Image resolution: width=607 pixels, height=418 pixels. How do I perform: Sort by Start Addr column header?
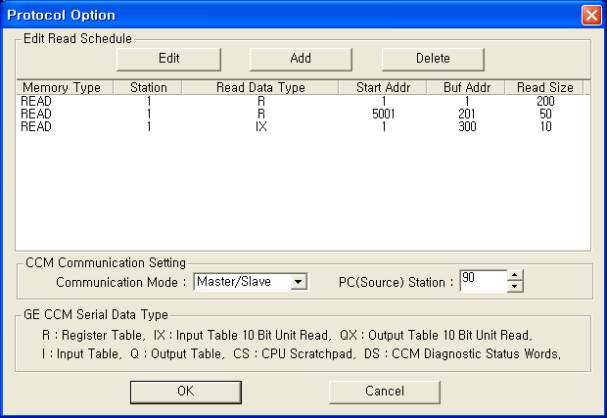click(382, 88)
